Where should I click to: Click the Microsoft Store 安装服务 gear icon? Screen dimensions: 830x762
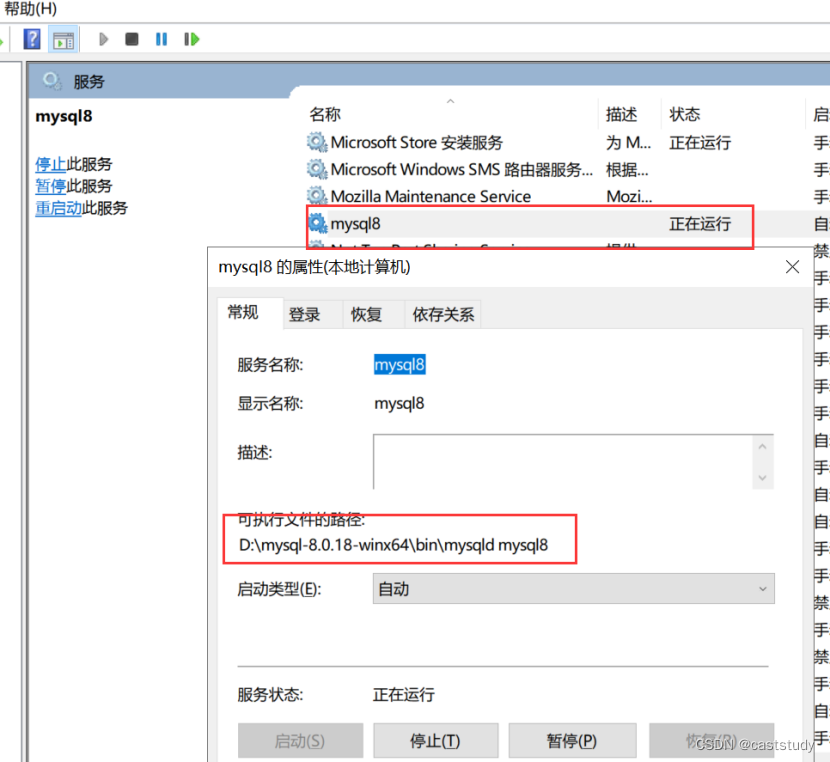[x=316, y=142]
